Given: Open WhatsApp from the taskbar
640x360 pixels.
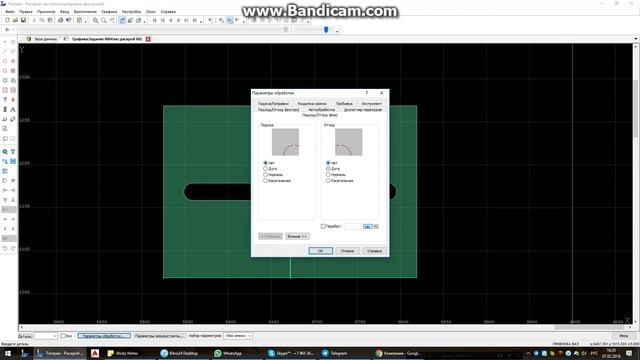Looking at the screenshot, I should click(229, 353).
